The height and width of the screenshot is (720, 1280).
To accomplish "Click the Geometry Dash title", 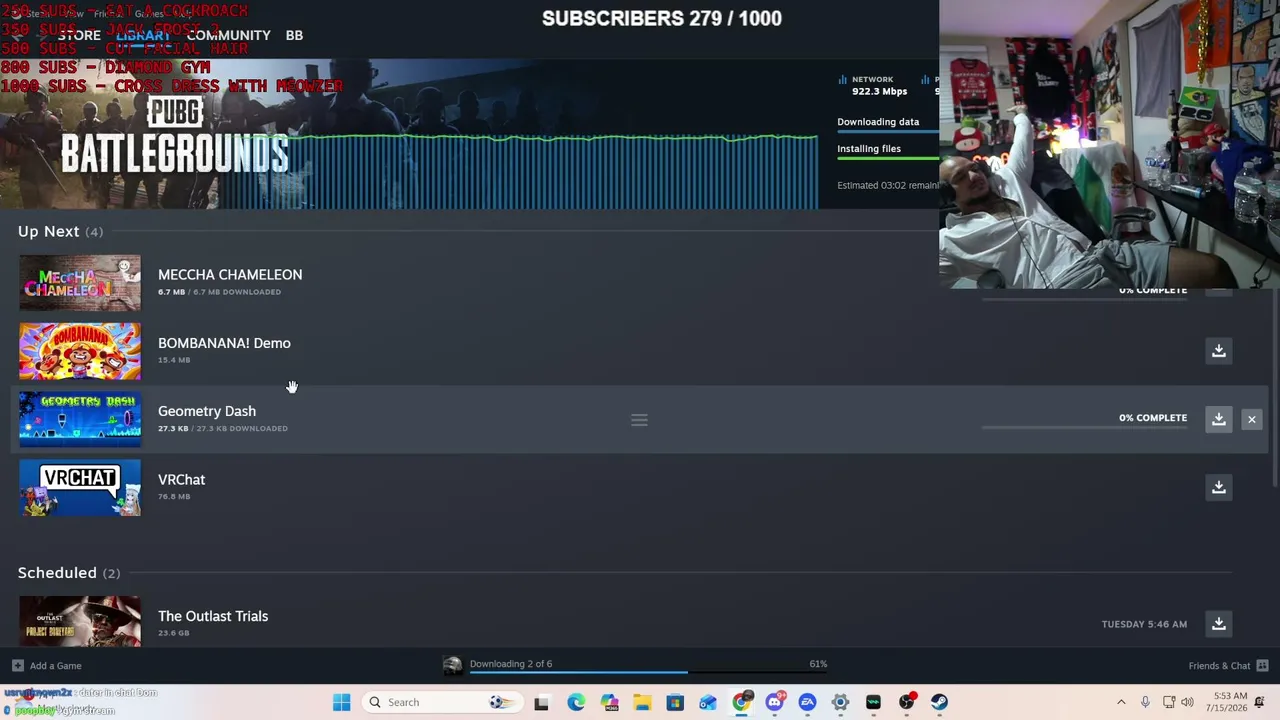I will point(207,411).
